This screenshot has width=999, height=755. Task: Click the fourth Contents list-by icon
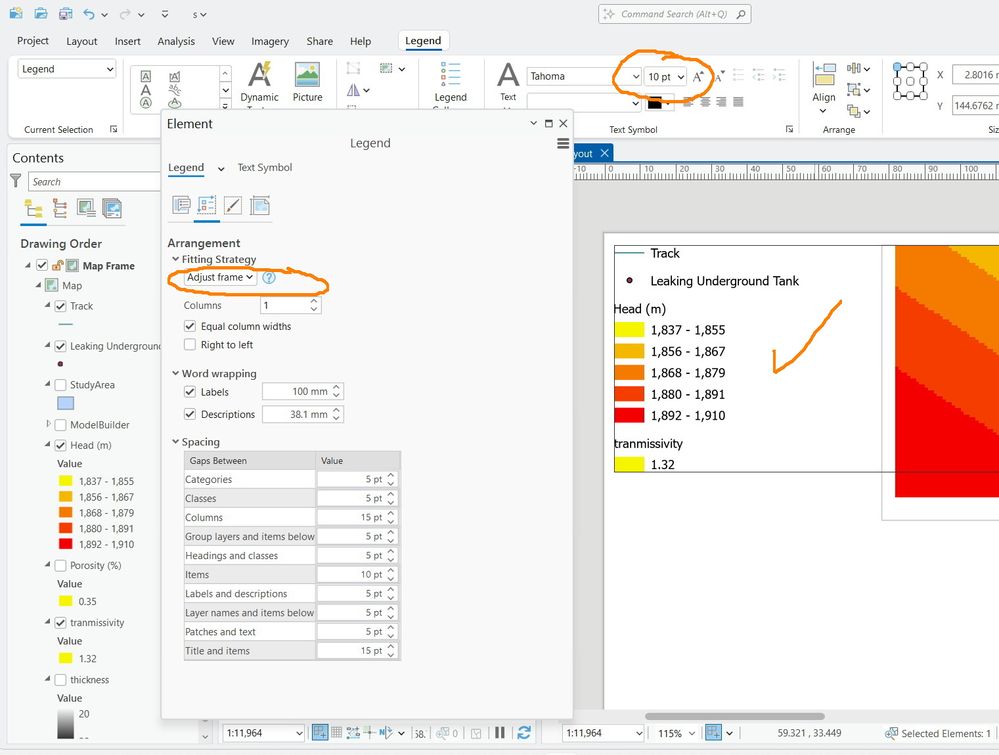(x=111, y=208)
